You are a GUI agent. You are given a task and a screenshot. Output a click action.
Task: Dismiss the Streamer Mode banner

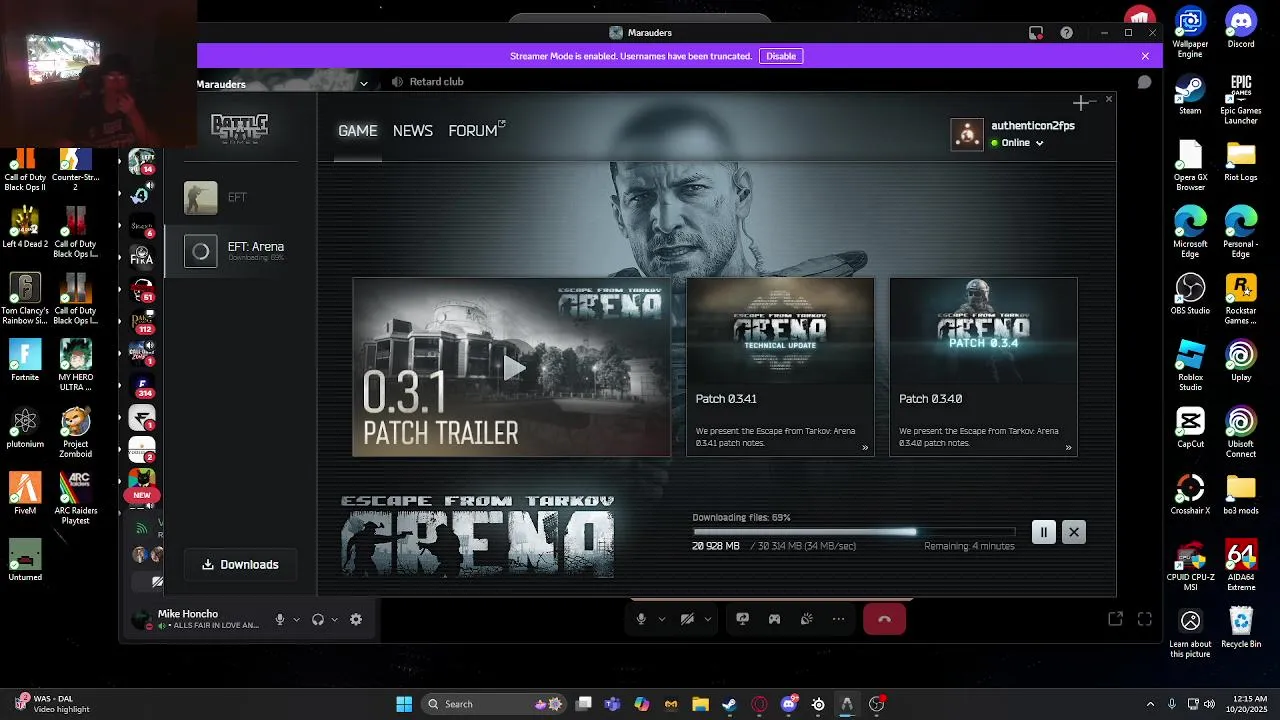click(1145, 56)
